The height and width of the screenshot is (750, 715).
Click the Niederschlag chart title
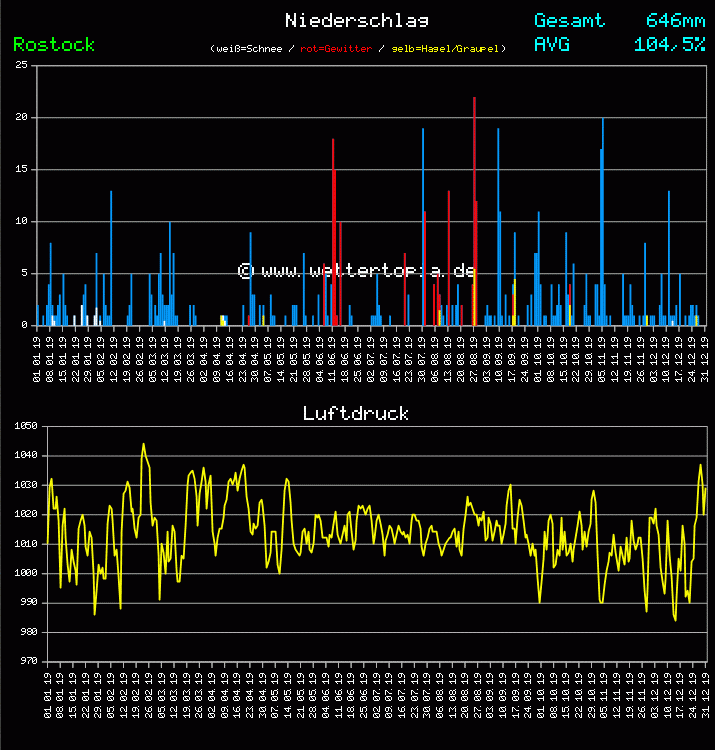(x=356, y=20)
